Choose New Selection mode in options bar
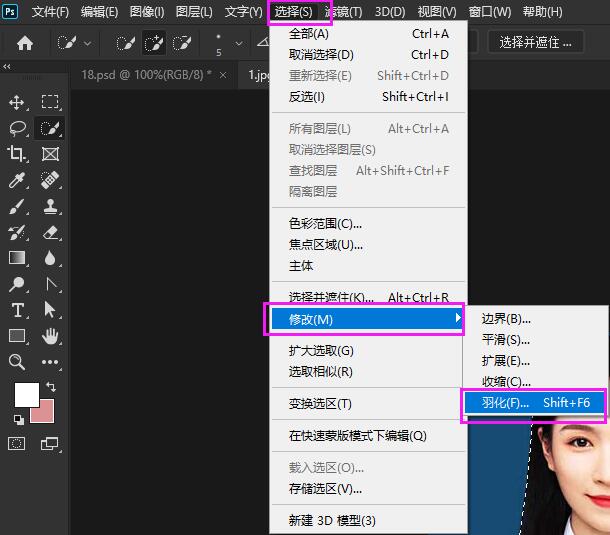This screenshot has width=610, height=535. (x=126, y=43)
